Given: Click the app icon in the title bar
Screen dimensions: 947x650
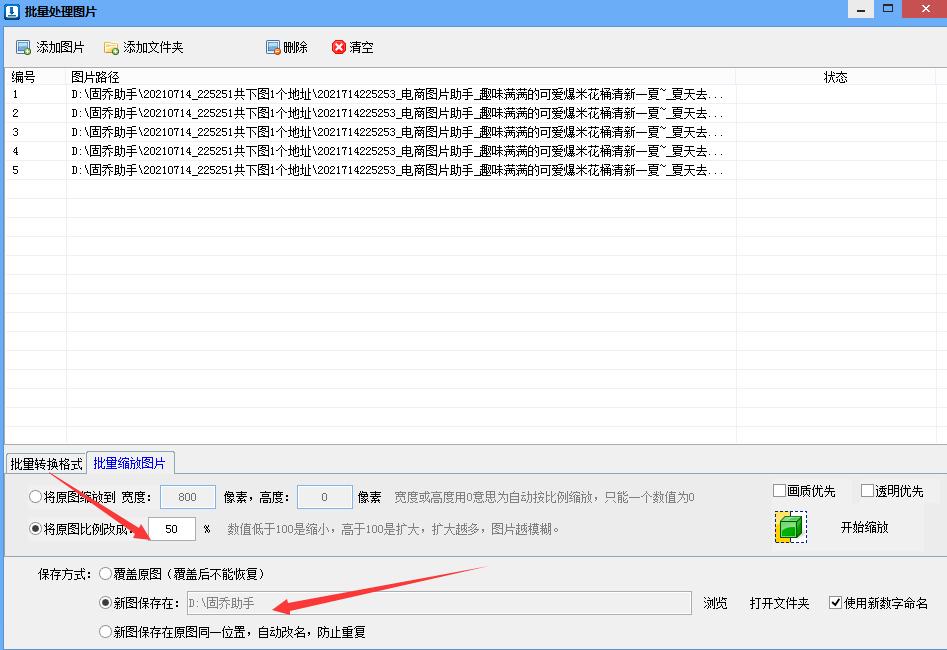Looking at the screenshot, I should tap(11, 9).
